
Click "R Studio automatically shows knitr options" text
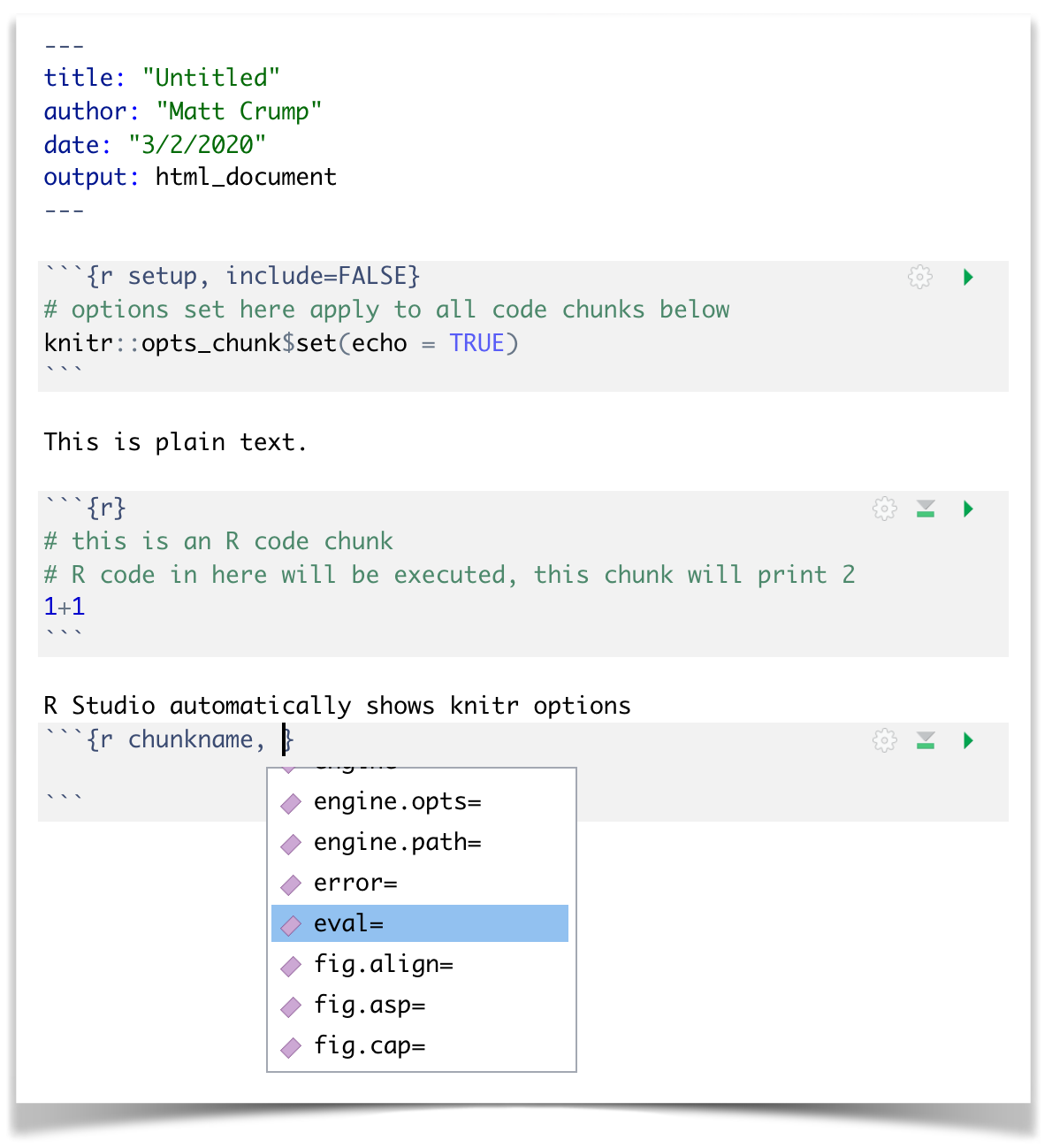tap(338, 706)
